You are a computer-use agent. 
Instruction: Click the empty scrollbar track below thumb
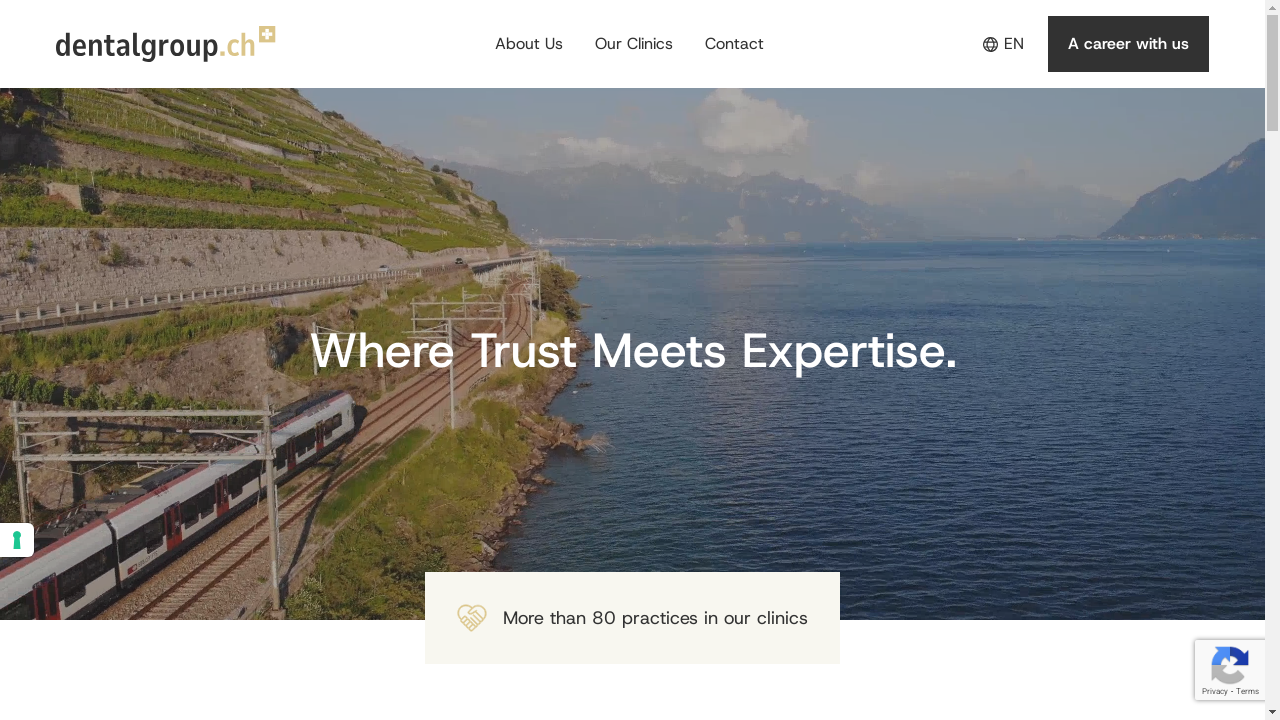[1272, 420]
